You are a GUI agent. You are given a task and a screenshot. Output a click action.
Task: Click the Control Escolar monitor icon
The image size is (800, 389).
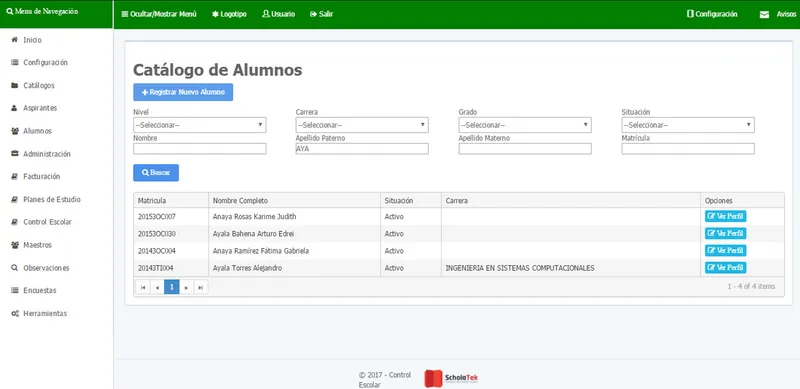click(15, 222)
